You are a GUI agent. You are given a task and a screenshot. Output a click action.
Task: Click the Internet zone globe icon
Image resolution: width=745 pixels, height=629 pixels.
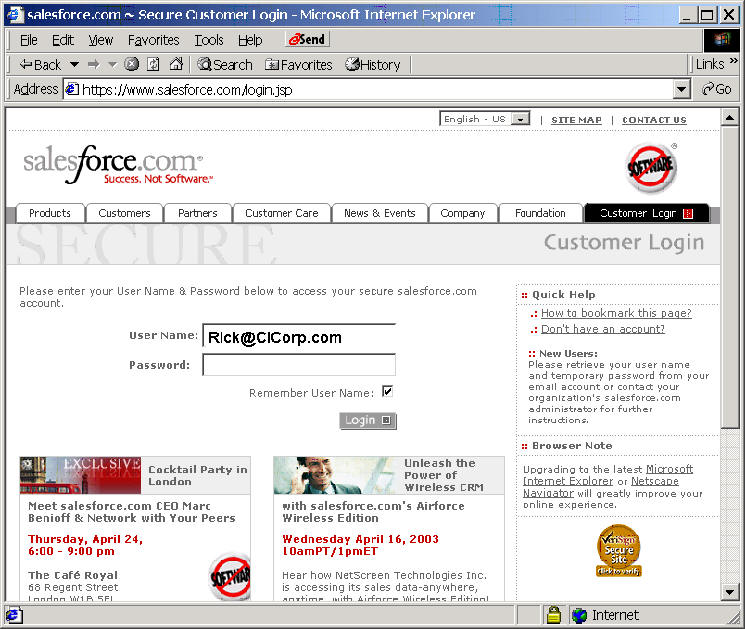point(579,616)
